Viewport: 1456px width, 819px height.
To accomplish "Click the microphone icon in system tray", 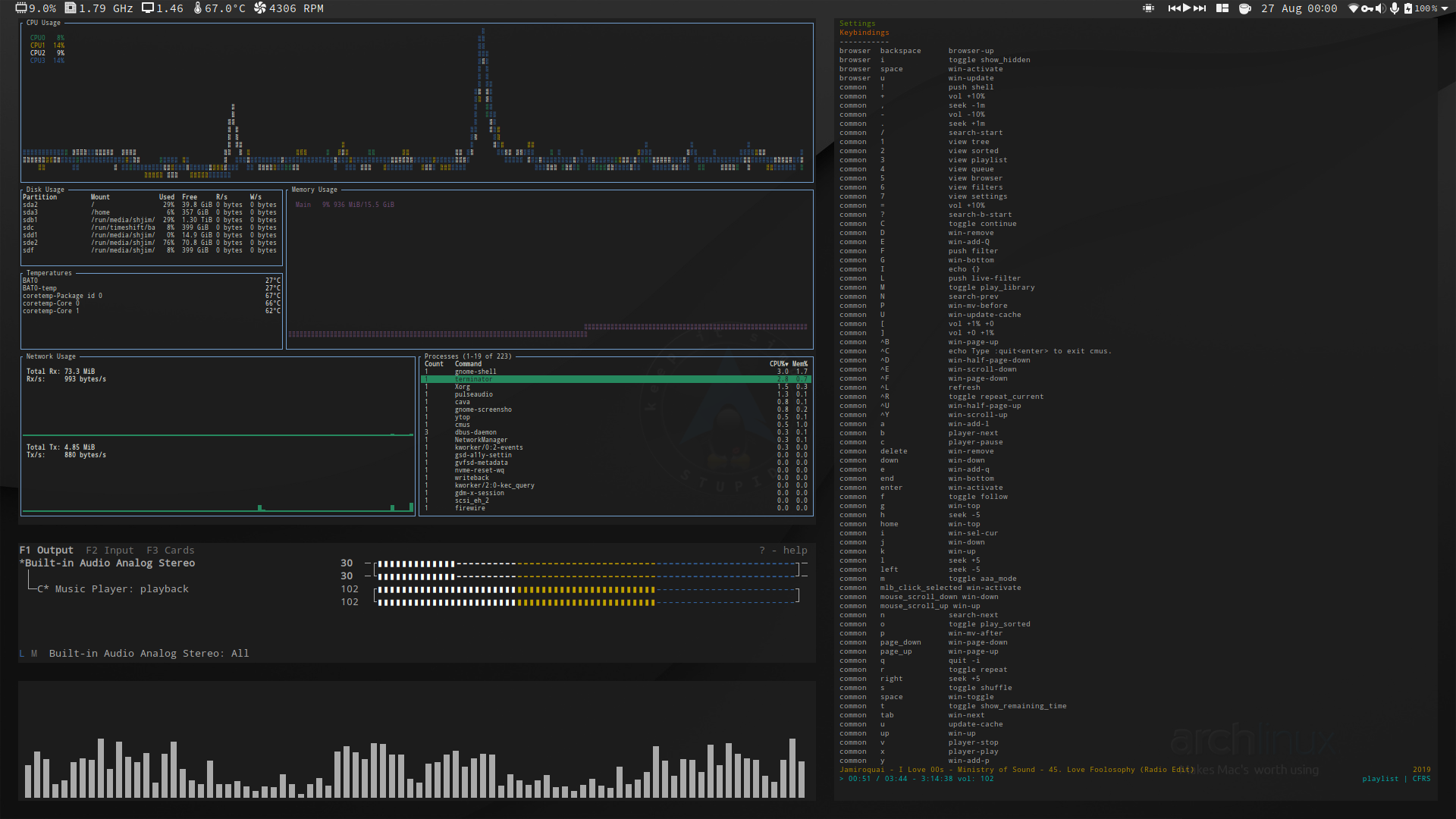I will (x=1395, y=8).
